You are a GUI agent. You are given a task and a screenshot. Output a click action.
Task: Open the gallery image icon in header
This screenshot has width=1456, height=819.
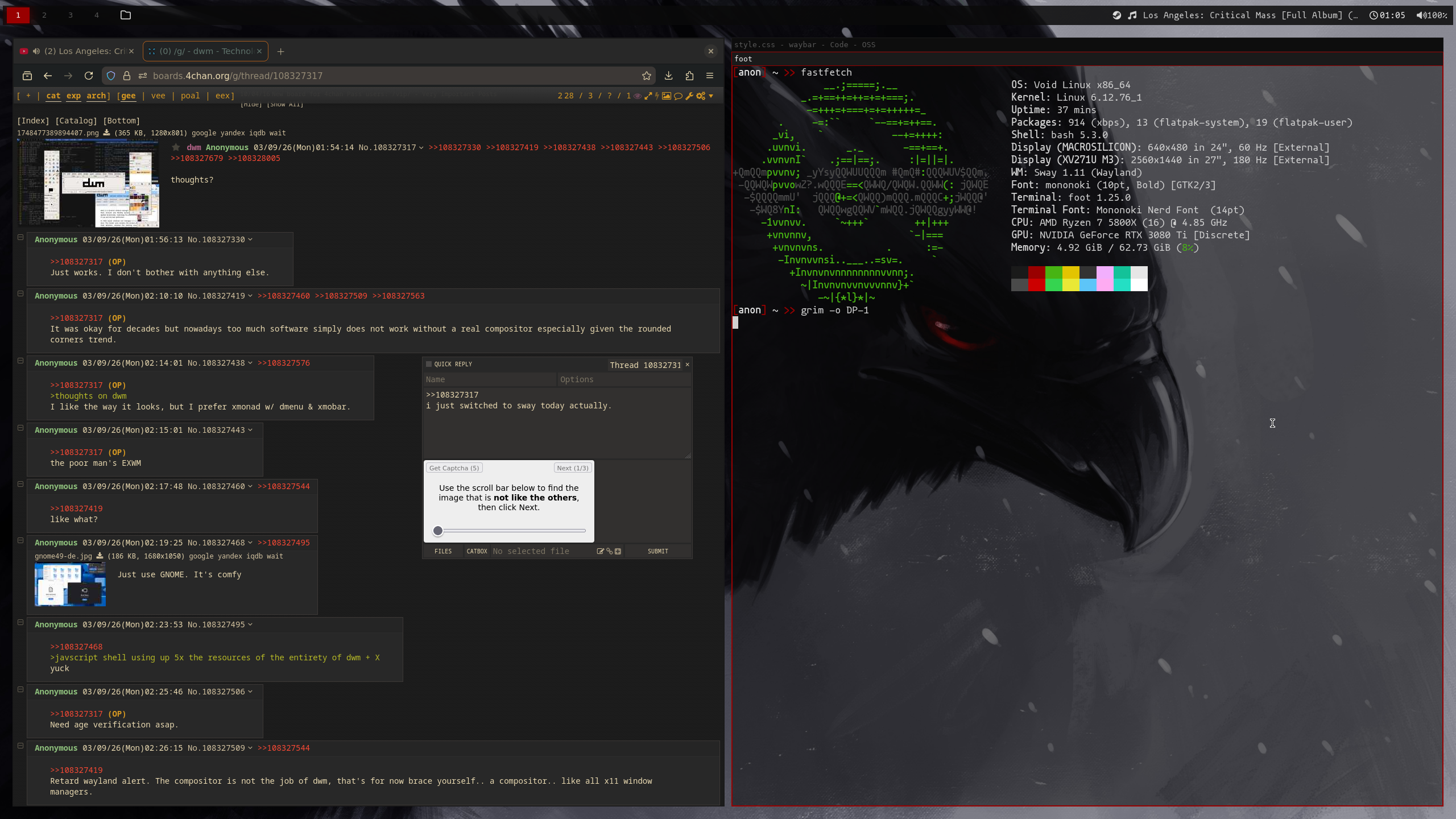click(667, 96)
